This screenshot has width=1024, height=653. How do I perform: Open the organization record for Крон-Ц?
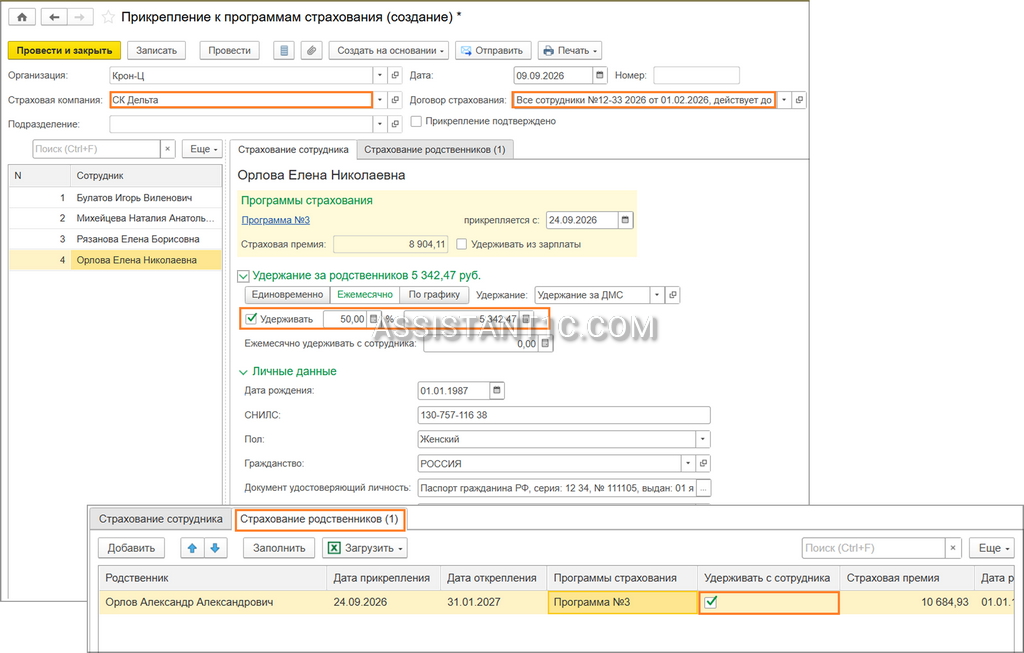[395, 75]
